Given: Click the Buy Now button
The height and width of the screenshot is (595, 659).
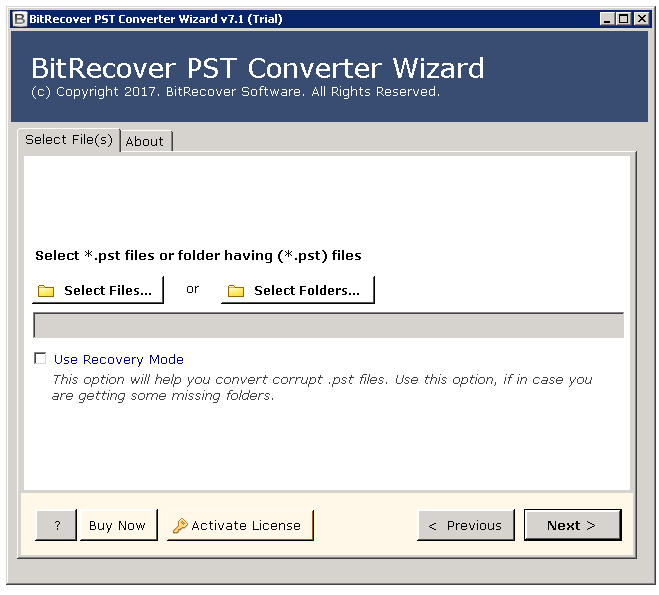Looking at the screenshot, I should click(x=119, y=525).
